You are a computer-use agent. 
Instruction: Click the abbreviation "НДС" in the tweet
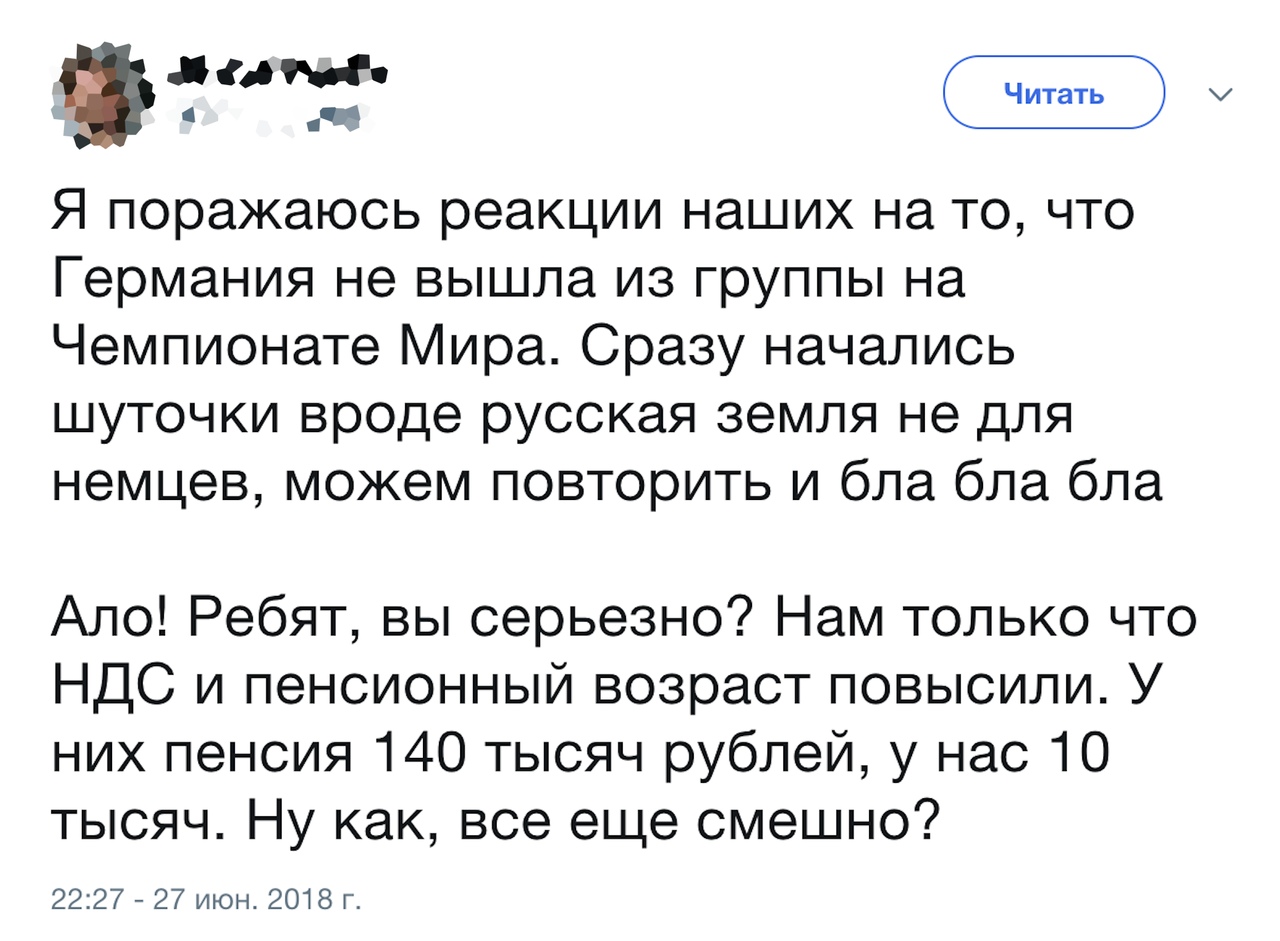pos(112,687)
